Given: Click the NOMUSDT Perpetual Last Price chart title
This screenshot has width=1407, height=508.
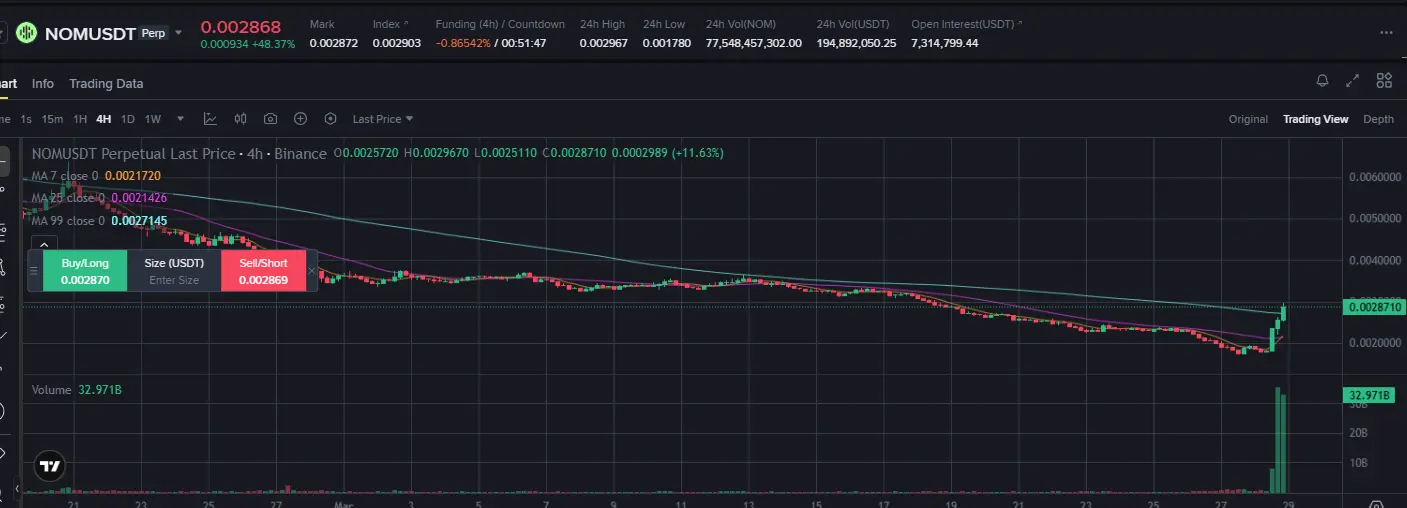Looking at the screenshot, I should (179, 153).
